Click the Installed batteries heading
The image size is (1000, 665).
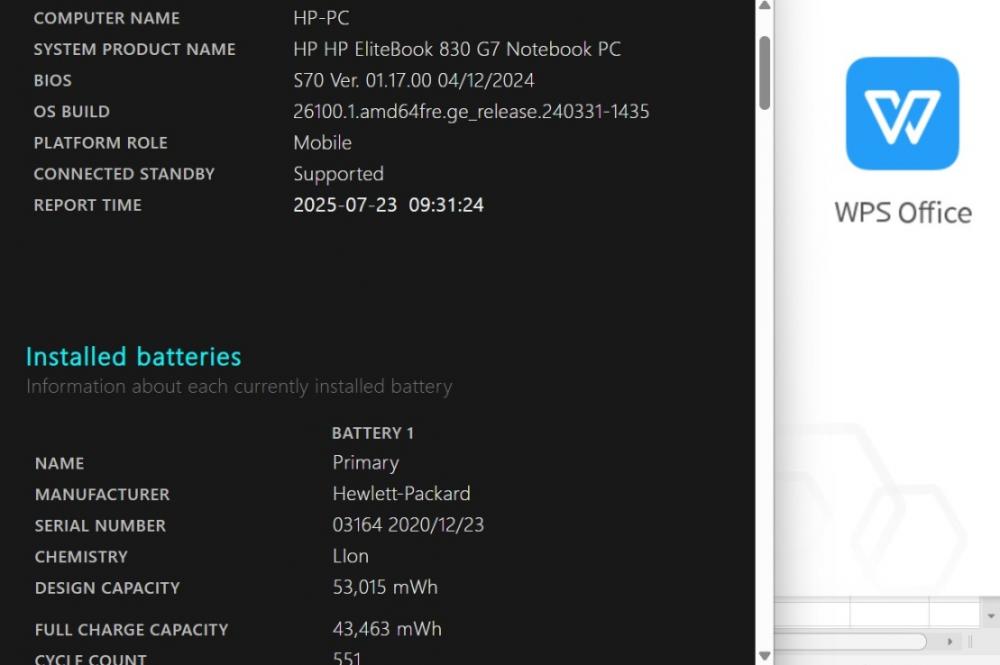pos(133,356)
